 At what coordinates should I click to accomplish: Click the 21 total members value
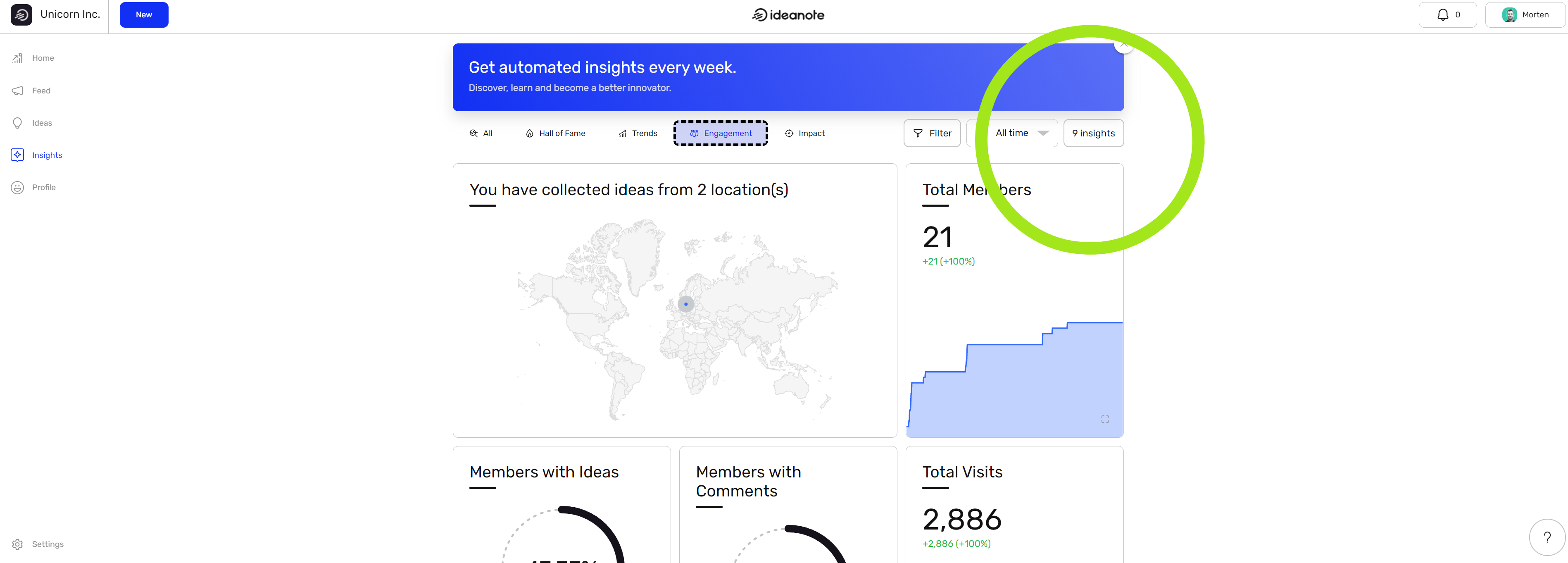tap(937, 237)
